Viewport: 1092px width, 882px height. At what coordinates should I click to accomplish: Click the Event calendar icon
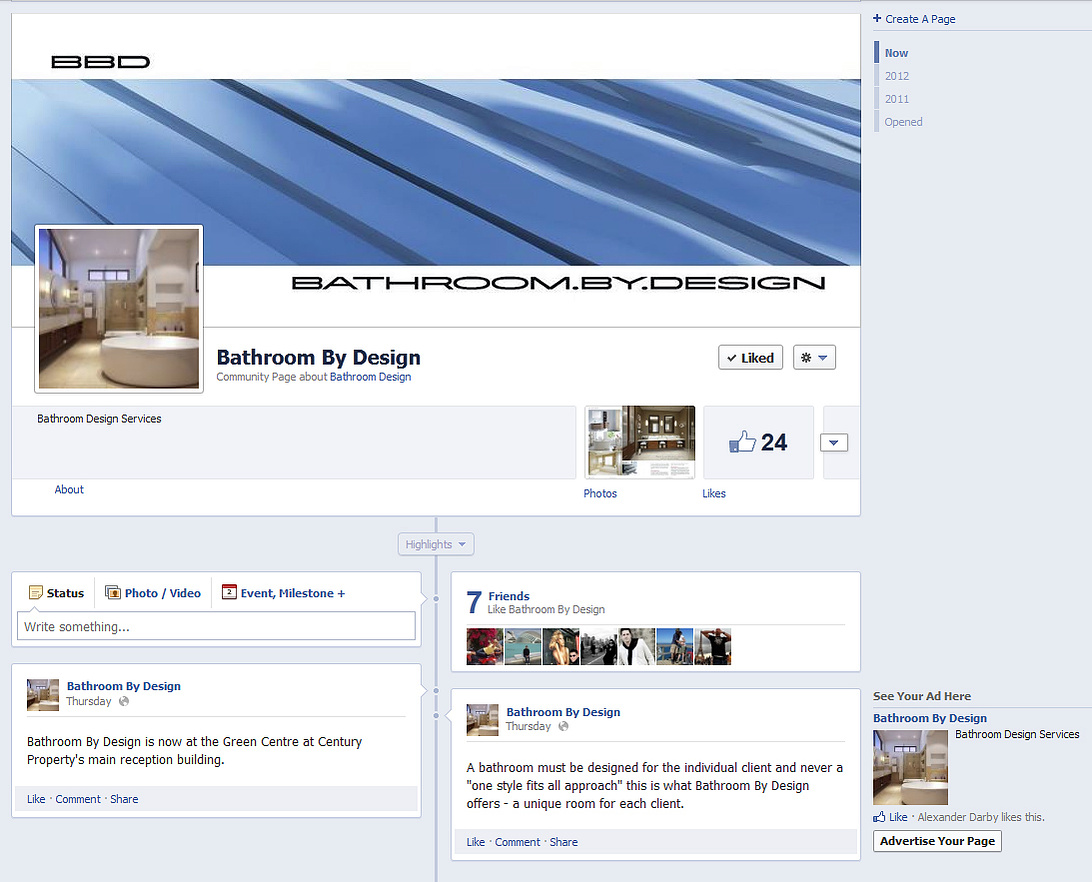(x=229, y=592)
